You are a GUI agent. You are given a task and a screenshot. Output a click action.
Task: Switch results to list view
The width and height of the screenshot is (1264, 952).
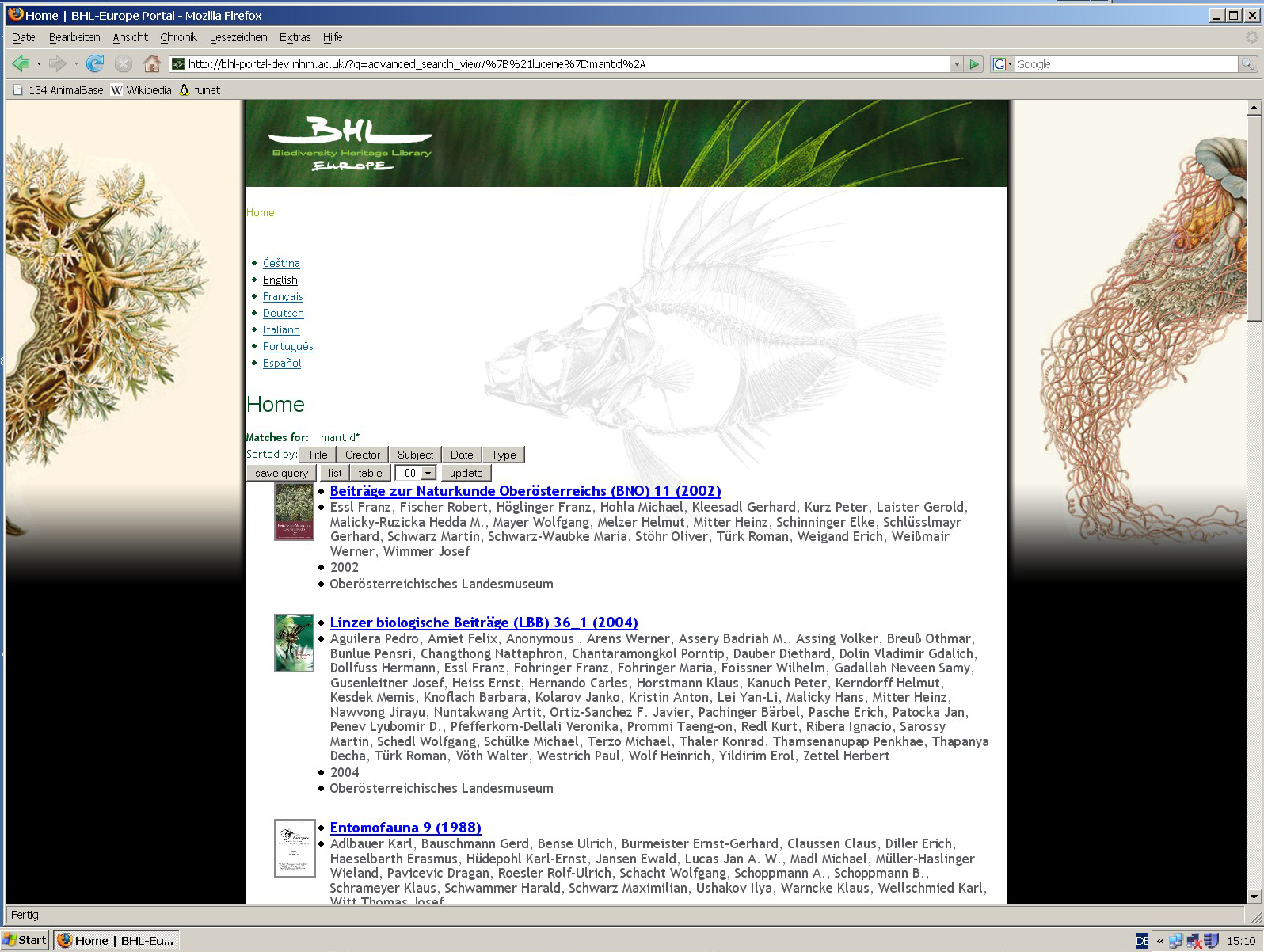[335, 473]
